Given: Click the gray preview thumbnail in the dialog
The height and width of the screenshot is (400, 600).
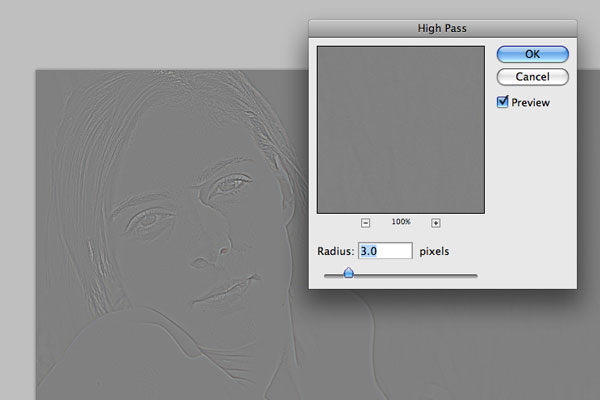Looking at the screenshot, I should 400,128.
